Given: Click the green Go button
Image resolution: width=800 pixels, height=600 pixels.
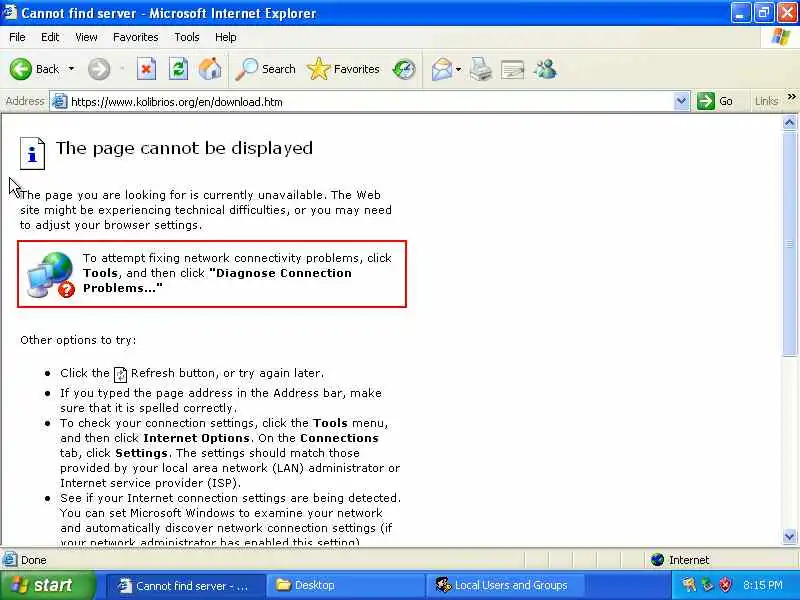Looking at the screenshot, I should 715,102.
